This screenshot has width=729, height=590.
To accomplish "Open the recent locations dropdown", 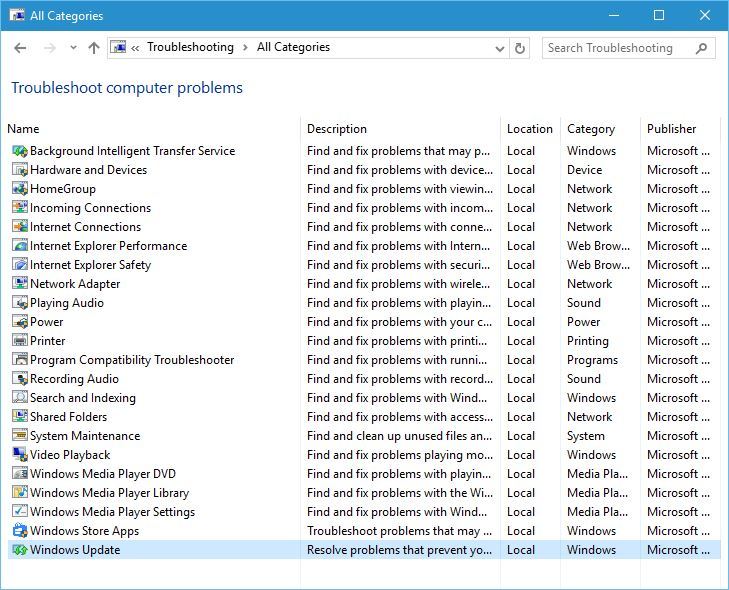I will pos(73,48).
